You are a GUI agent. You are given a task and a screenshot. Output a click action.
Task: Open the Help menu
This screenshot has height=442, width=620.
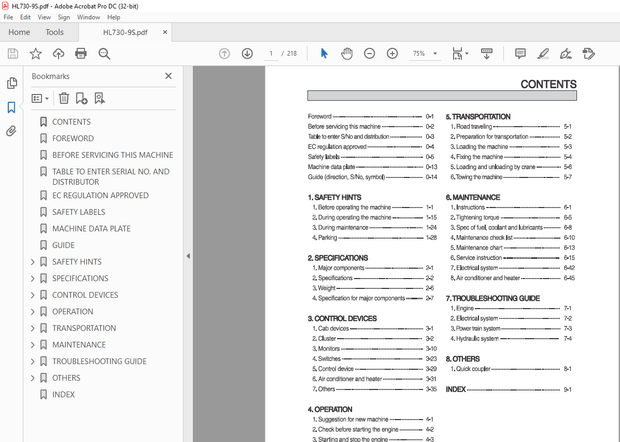[x=113, y=17]
